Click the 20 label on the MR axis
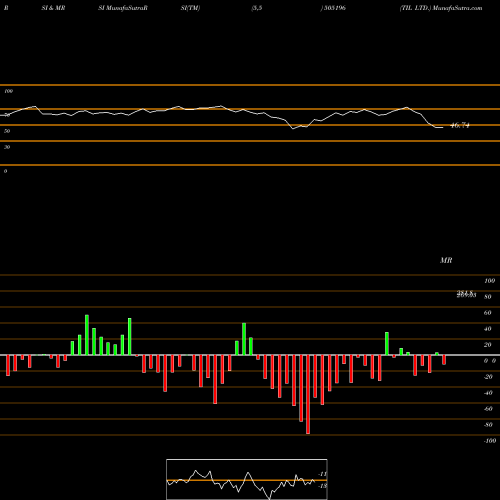 pyautogui.click(x=488, y=345)
